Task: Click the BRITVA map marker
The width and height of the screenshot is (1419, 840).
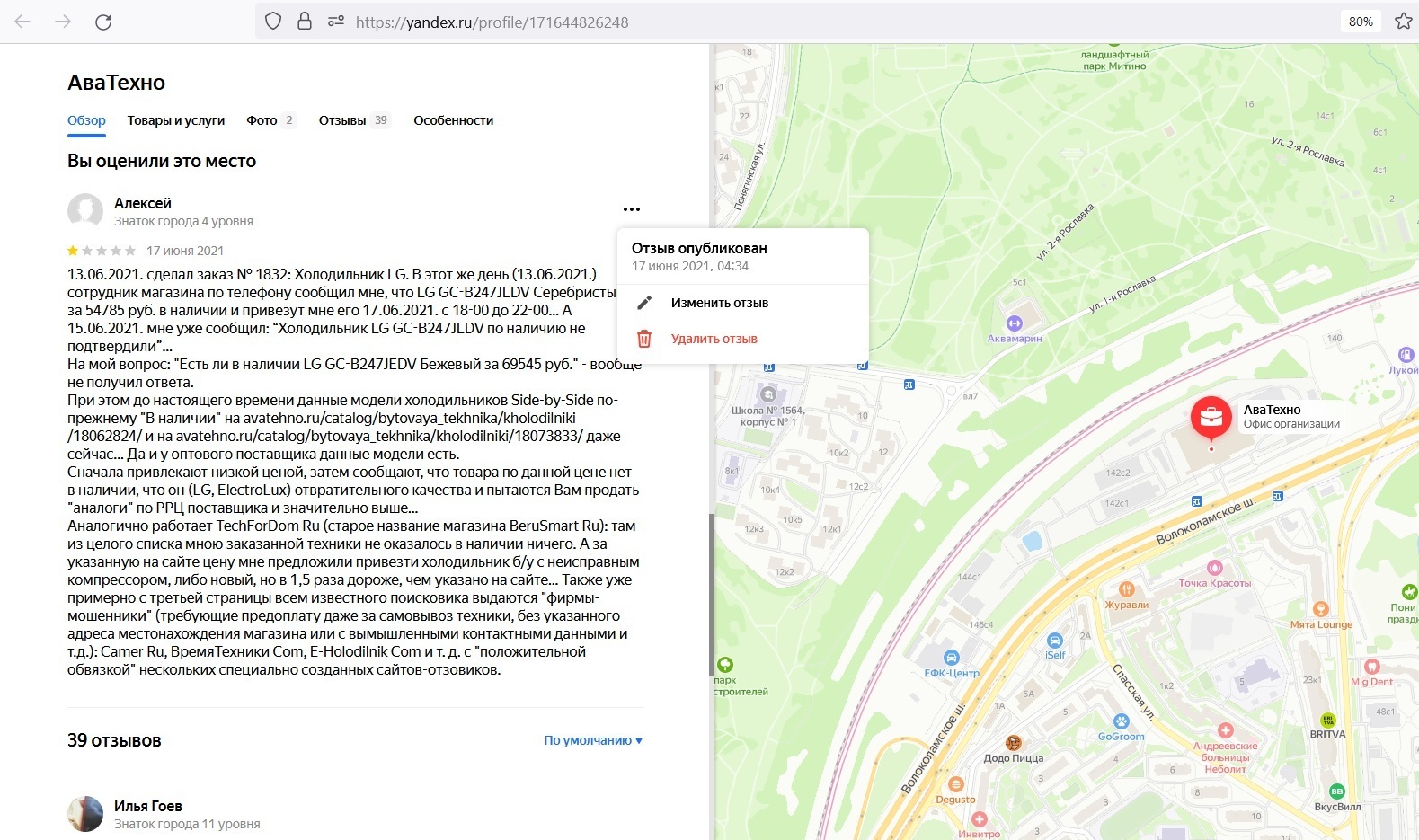Action: click(x=1327, y=720)
